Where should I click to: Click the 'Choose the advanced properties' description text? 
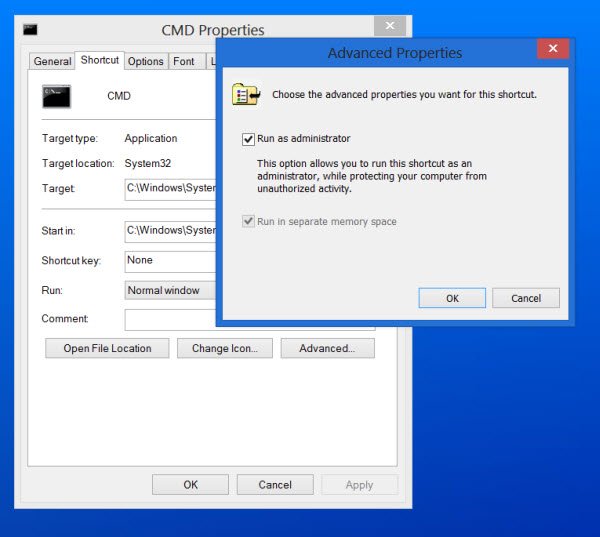click(x=404, y=95)
